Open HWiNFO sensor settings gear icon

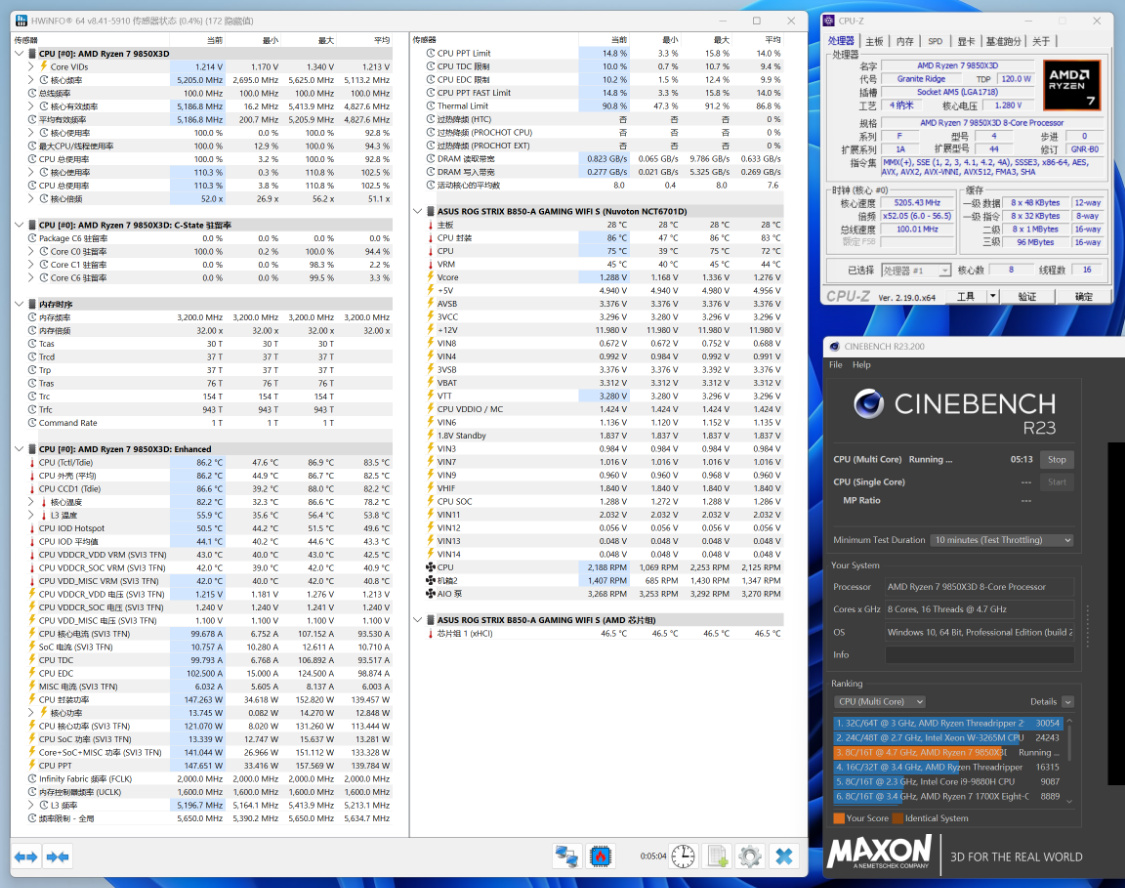tap(750, 856)
